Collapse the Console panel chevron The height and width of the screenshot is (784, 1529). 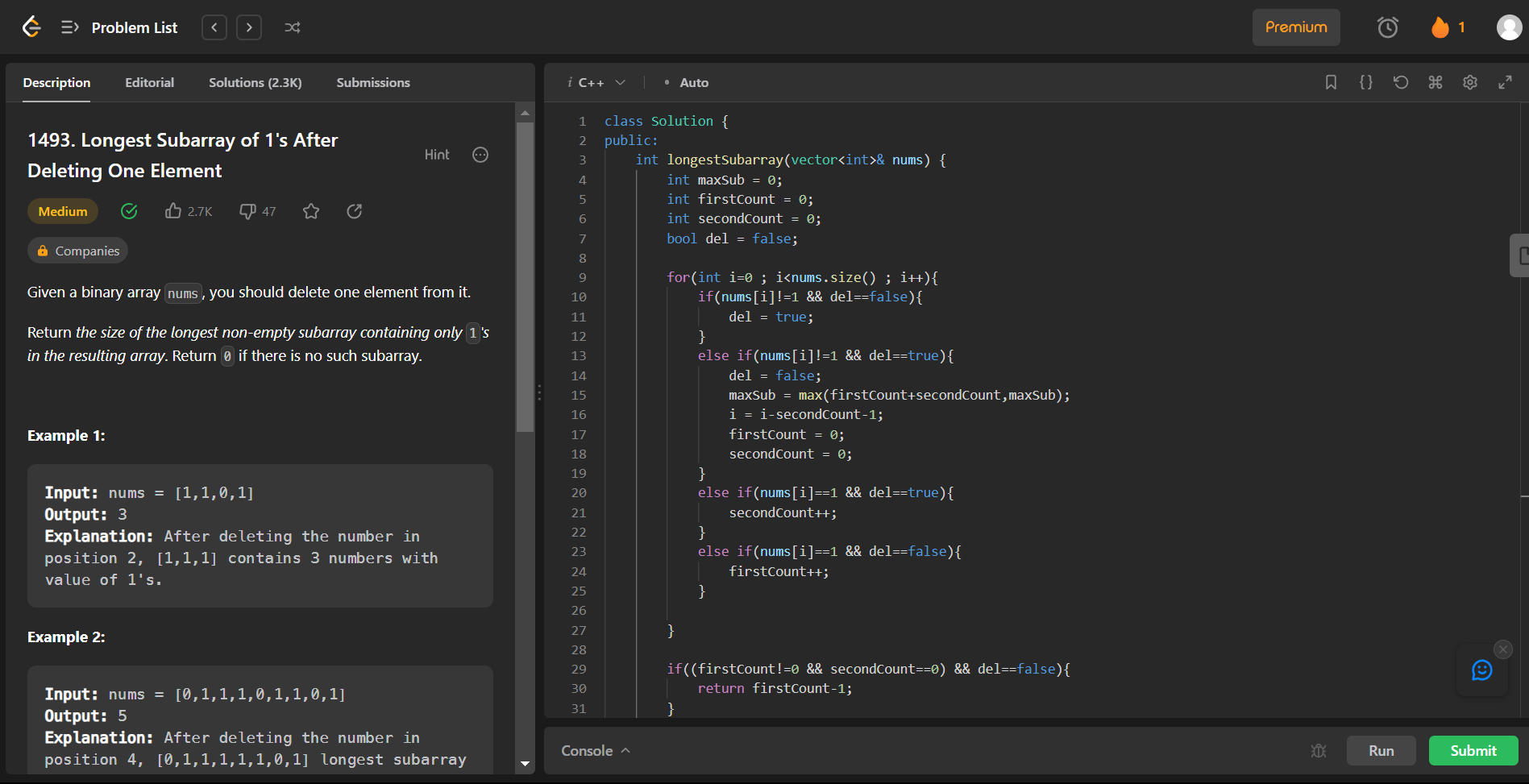[x=626, y=749]
